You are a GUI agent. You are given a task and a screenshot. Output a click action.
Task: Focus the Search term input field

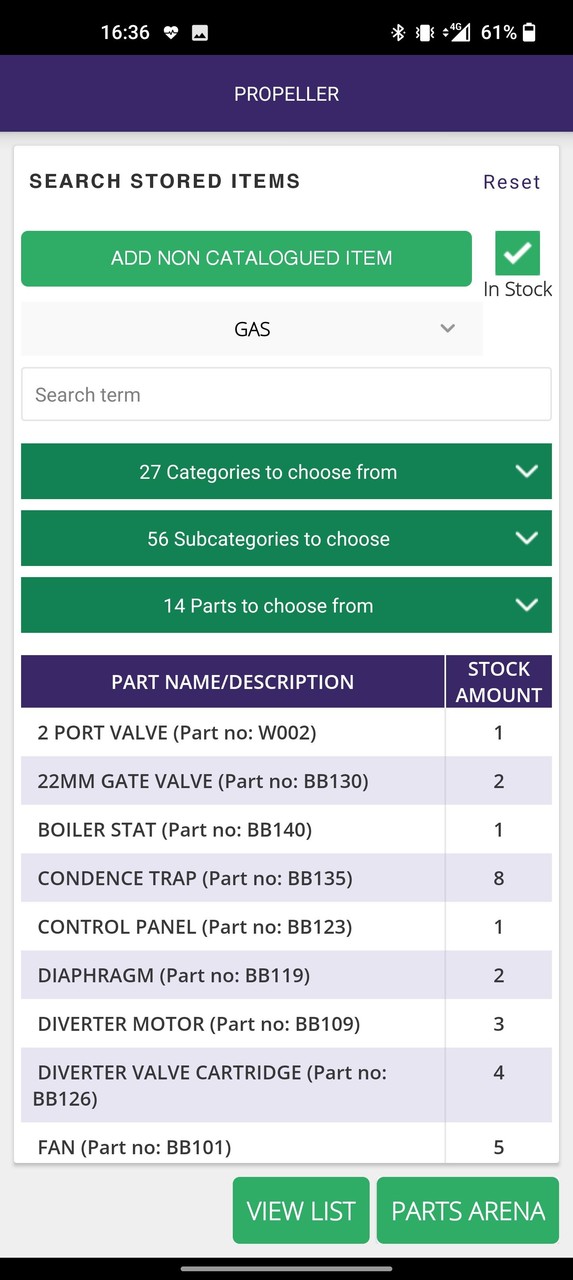286,395
